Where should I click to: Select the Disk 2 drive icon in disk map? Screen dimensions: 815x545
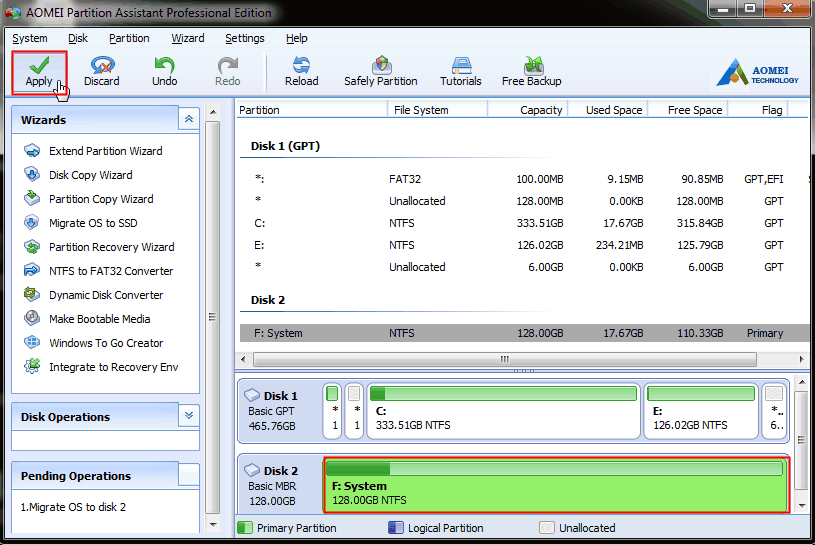252,470
